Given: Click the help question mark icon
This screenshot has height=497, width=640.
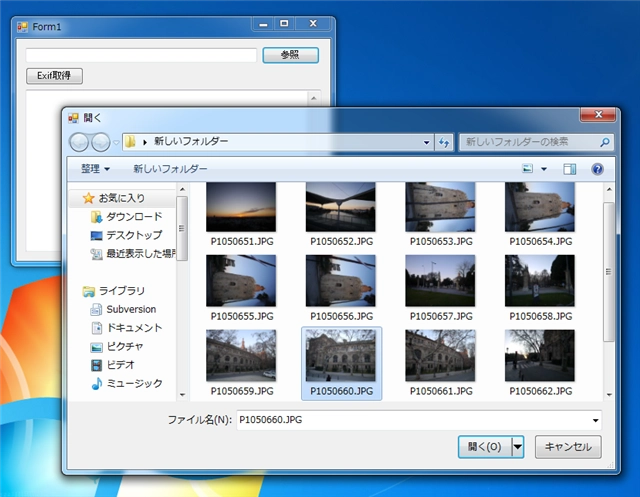Looking at the screenshot, I should (597, 169).
